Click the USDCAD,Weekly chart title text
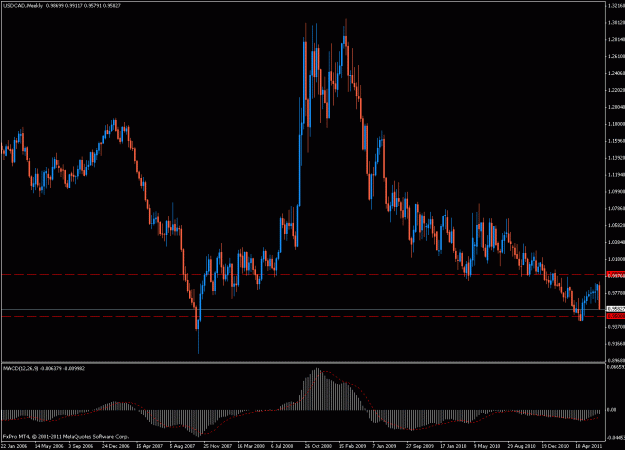Viewport: 625px width, 450px height. click(23, 6)
